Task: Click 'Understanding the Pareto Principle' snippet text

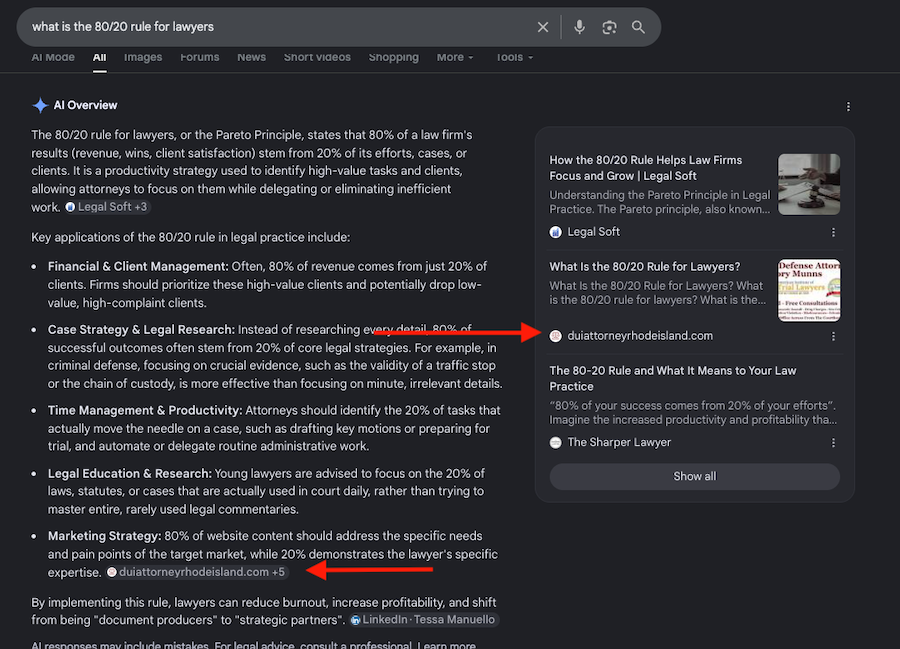Action: pyautogui.click(x=660, y=202)
